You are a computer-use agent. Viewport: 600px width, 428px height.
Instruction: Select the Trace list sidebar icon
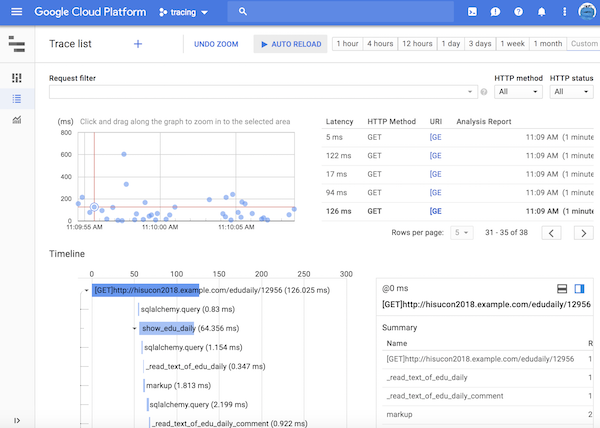[17, 99]
